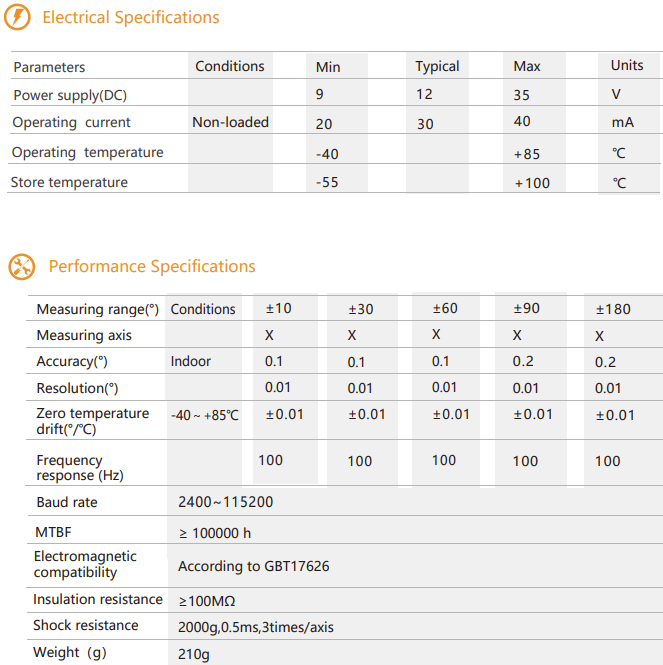Image resolution: width=663 pixels, height=665 pixels.
Task: Select the ±90 measuring range column
Action: (x=526, y=308)
